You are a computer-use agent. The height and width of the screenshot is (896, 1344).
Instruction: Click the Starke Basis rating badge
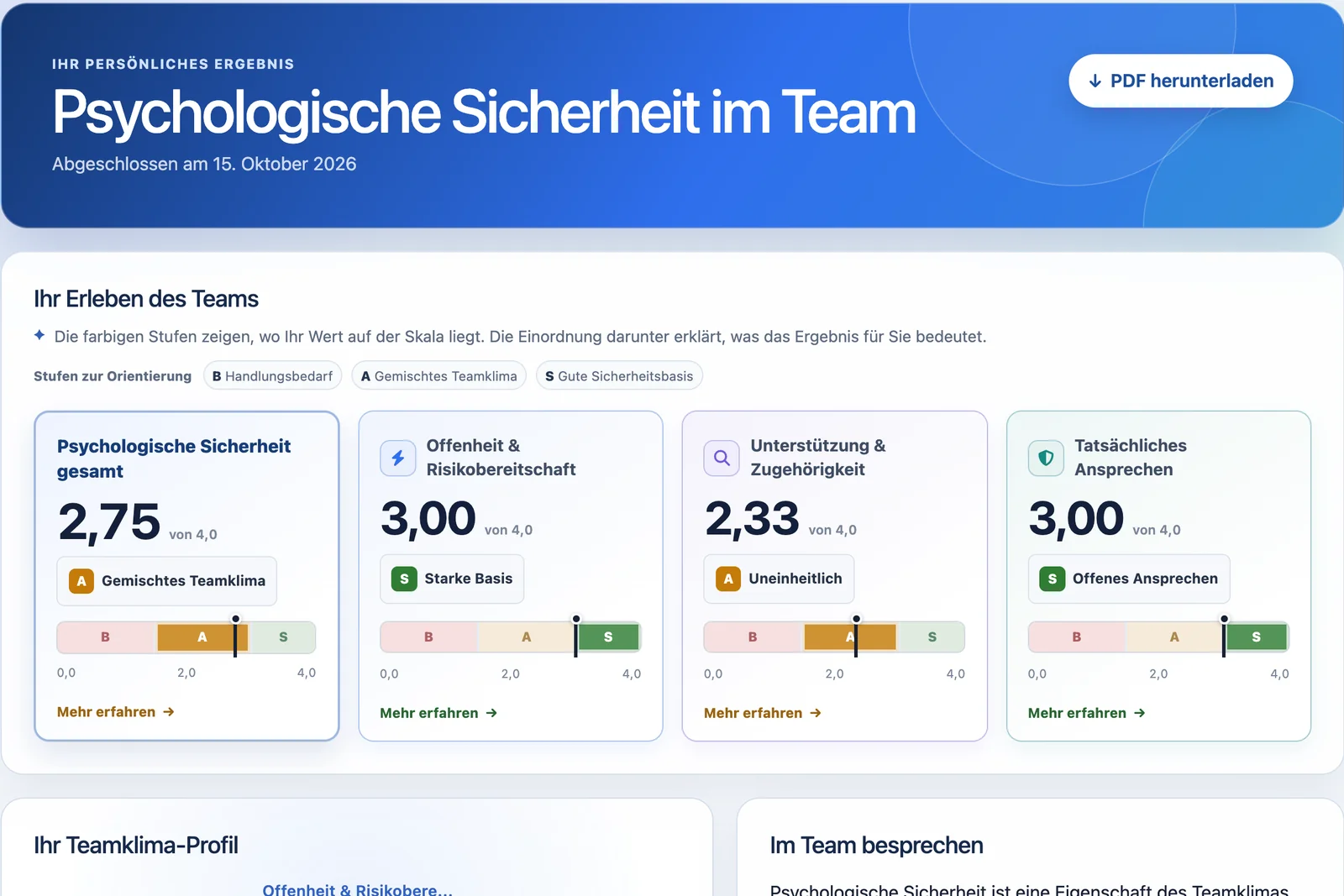[x=452, y=579]
